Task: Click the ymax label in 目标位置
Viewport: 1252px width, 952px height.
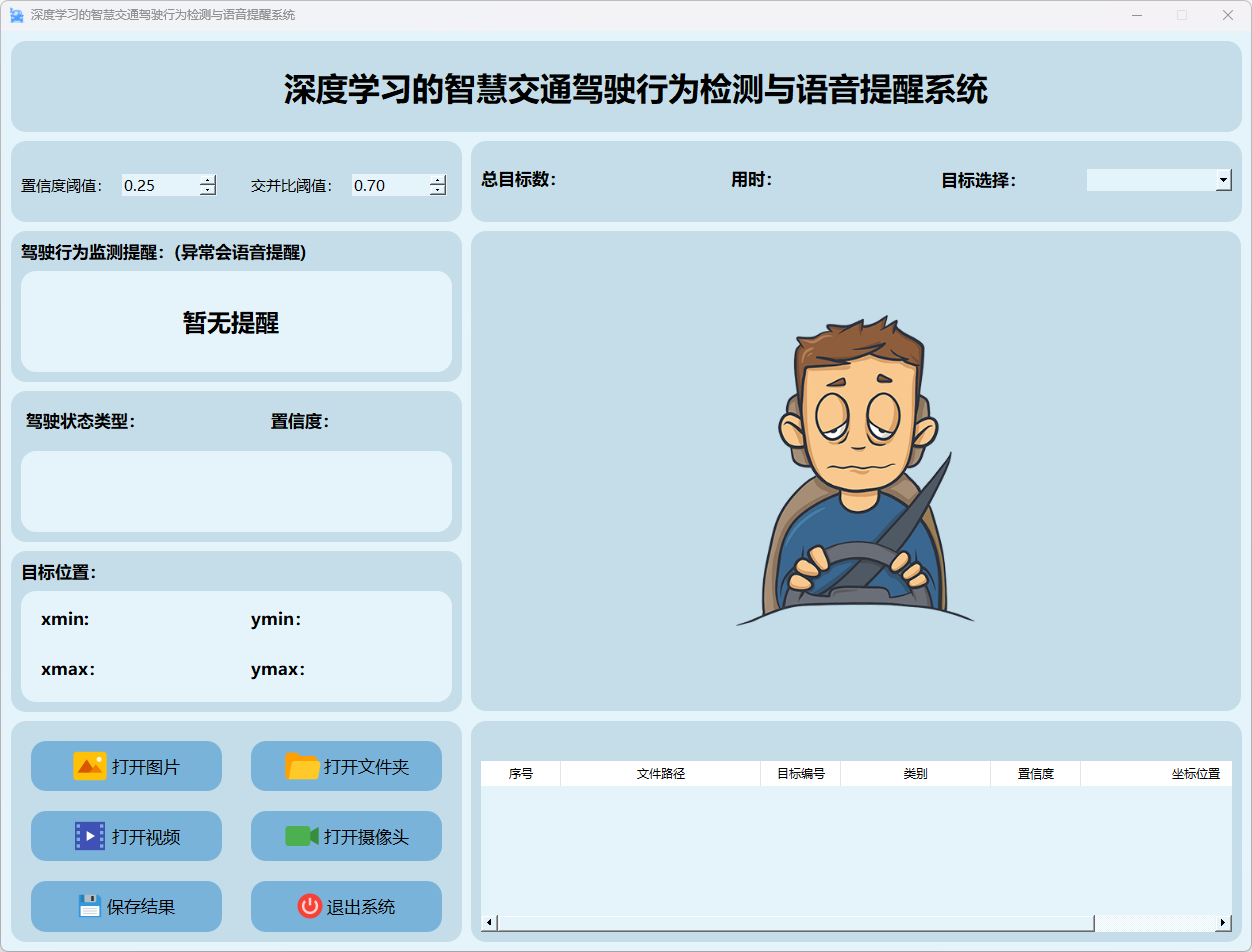Action: [279, 670]
